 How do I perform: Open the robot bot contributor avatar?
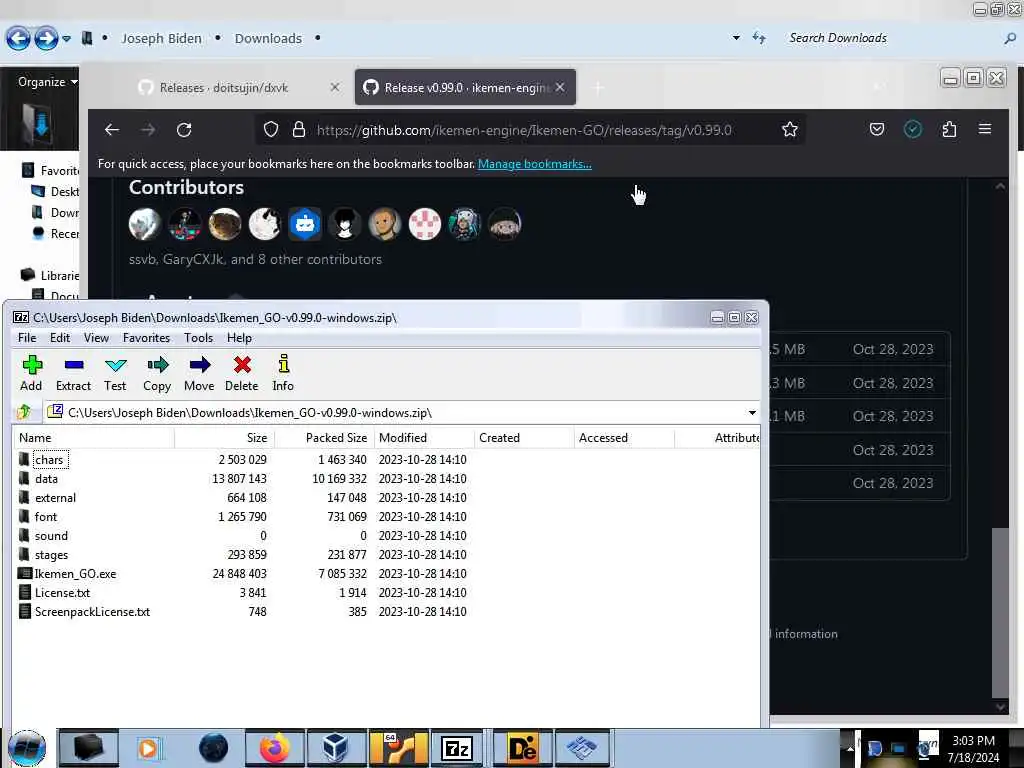click(304, 225)
